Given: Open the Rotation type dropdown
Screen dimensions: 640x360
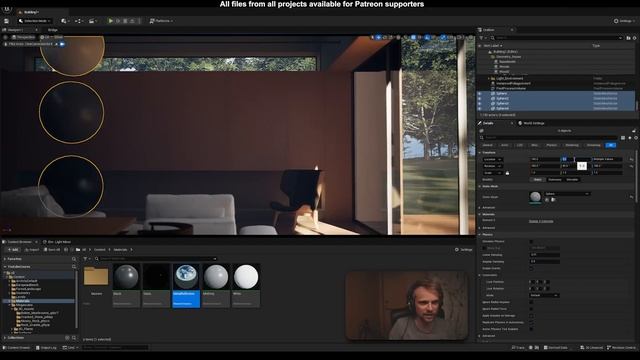Looking at the screenshot, I should [x=492, y=166].
